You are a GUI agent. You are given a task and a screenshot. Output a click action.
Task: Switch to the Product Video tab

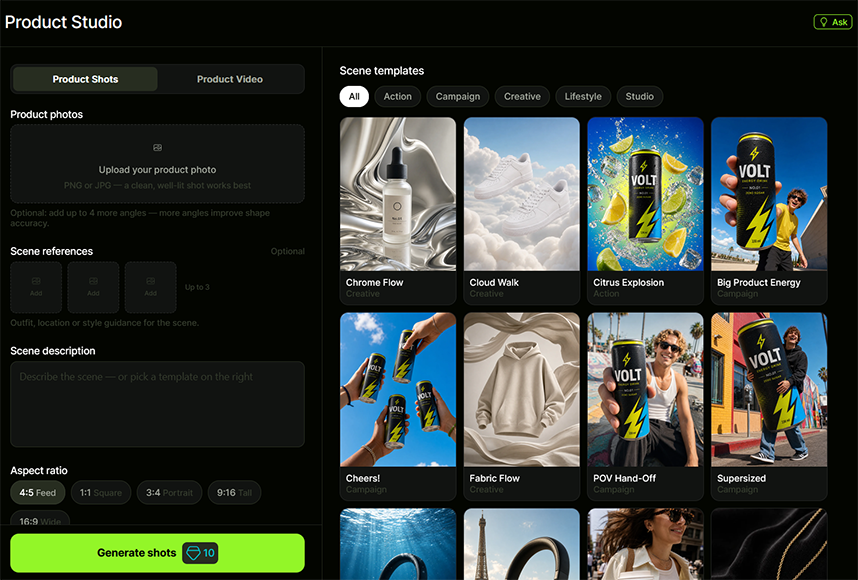(x=230, y=79)
